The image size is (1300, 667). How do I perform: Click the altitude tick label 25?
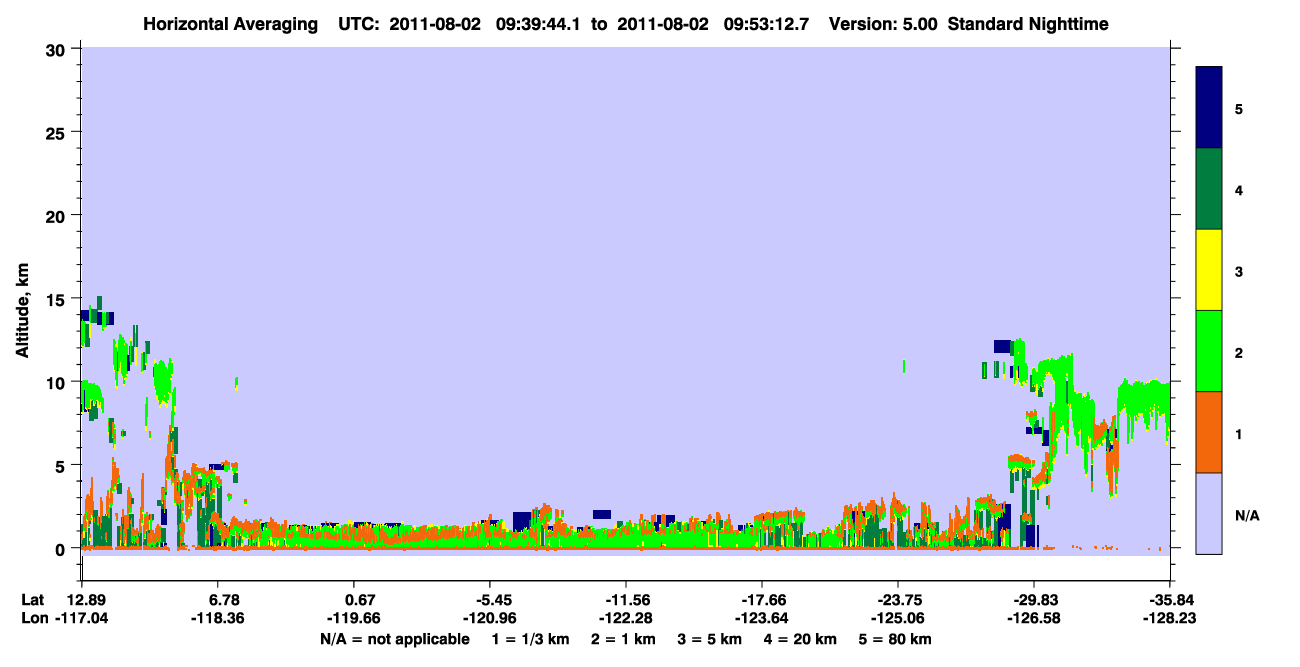pos(56,132)
